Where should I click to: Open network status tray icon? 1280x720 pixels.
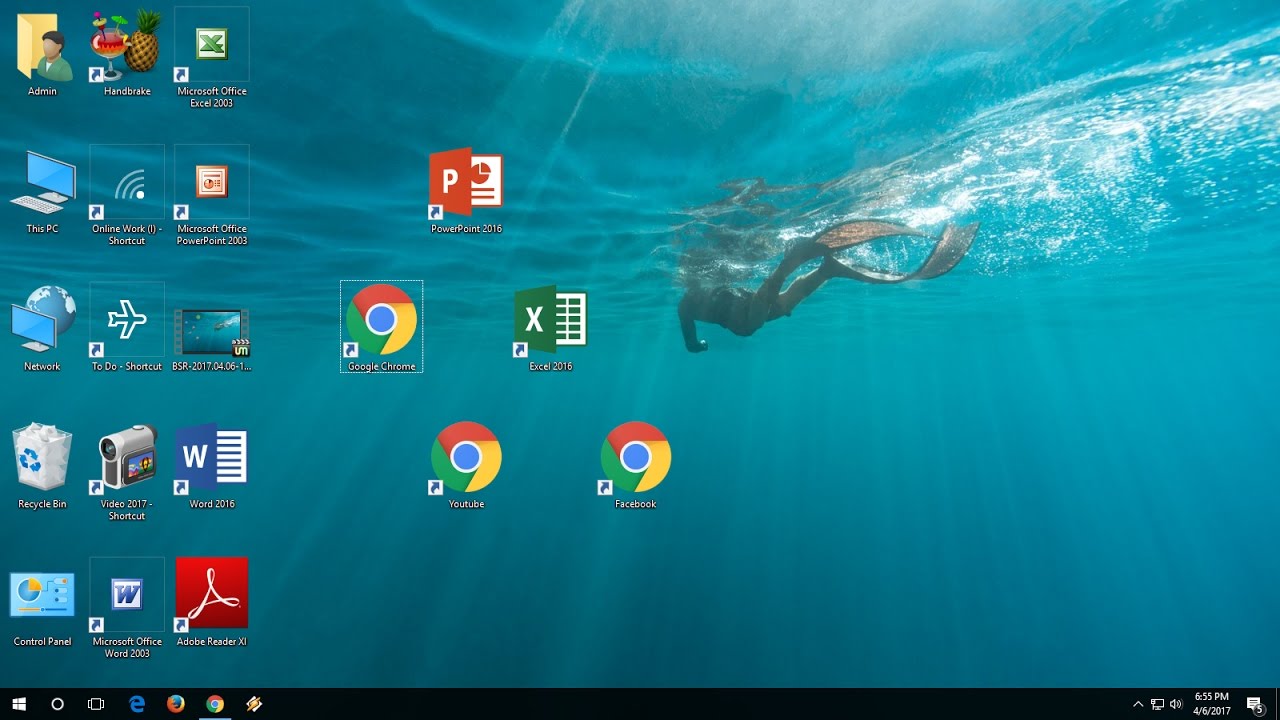pos(1157,704)
